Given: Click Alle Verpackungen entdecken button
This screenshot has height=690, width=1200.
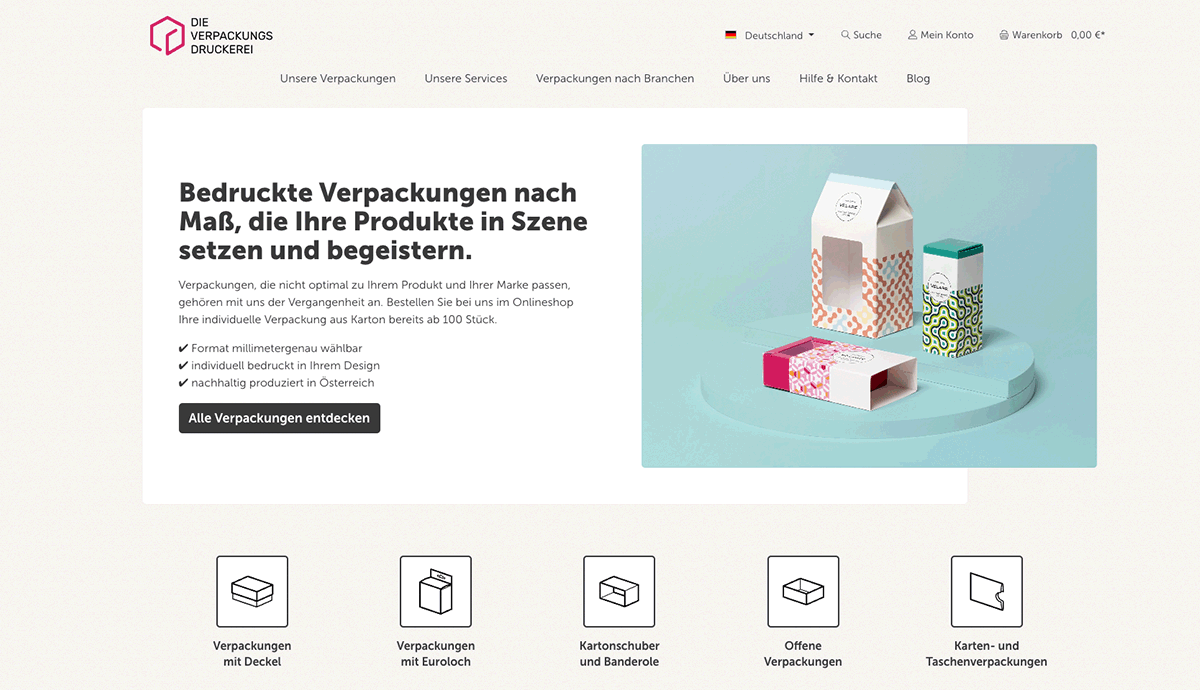Looking at the screenshot, I should [x=280, y=418].
